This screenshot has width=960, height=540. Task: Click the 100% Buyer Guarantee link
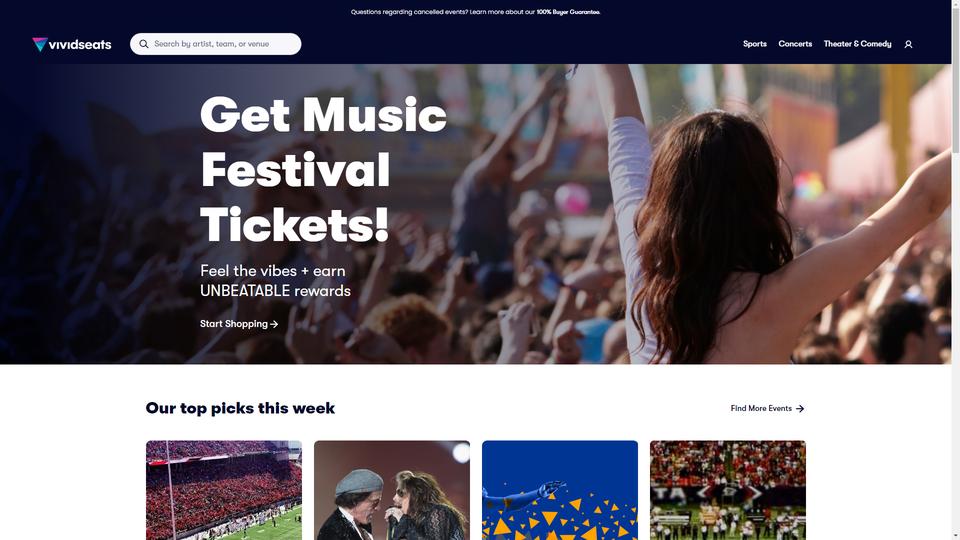pos(568,12)
